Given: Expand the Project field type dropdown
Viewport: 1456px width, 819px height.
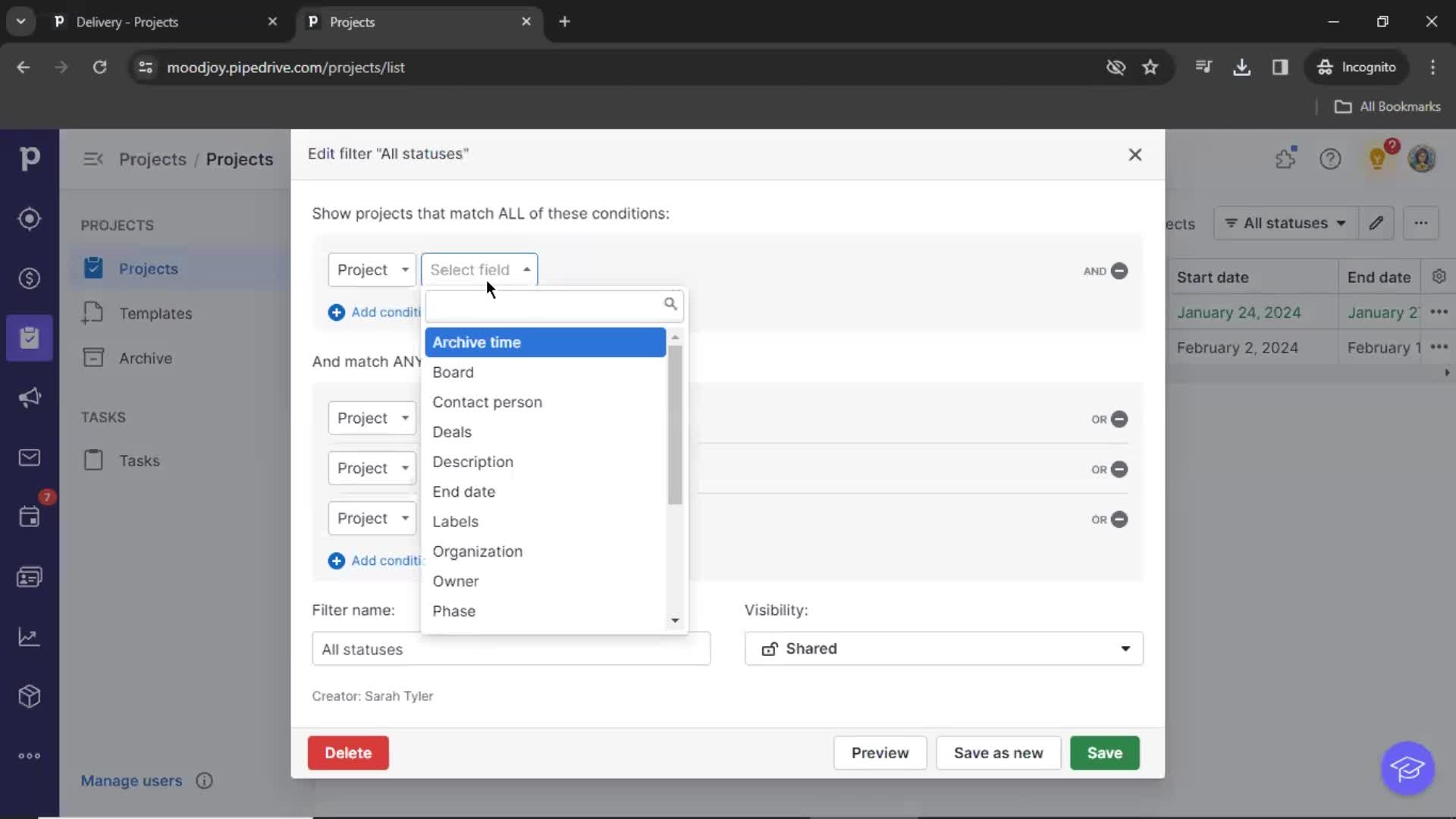Looking at the screenshot, I should [371, 270].
